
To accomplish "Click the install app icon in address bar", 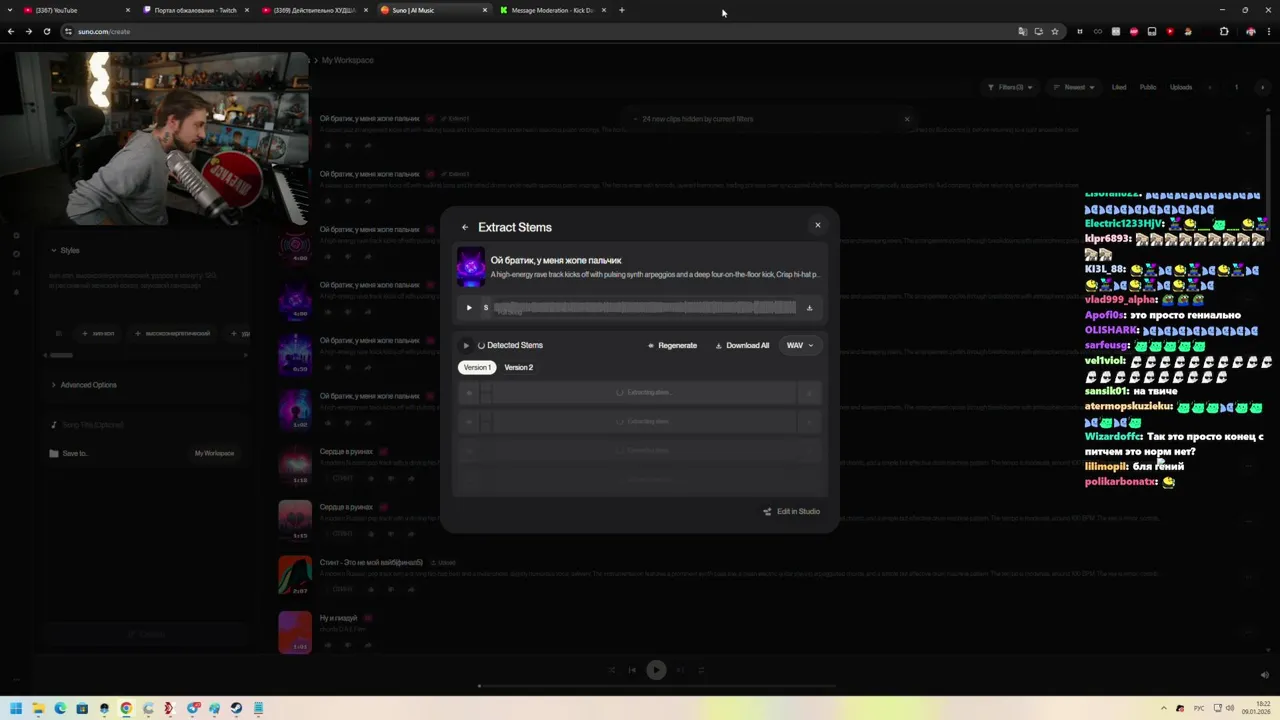I will [1038, 31].
